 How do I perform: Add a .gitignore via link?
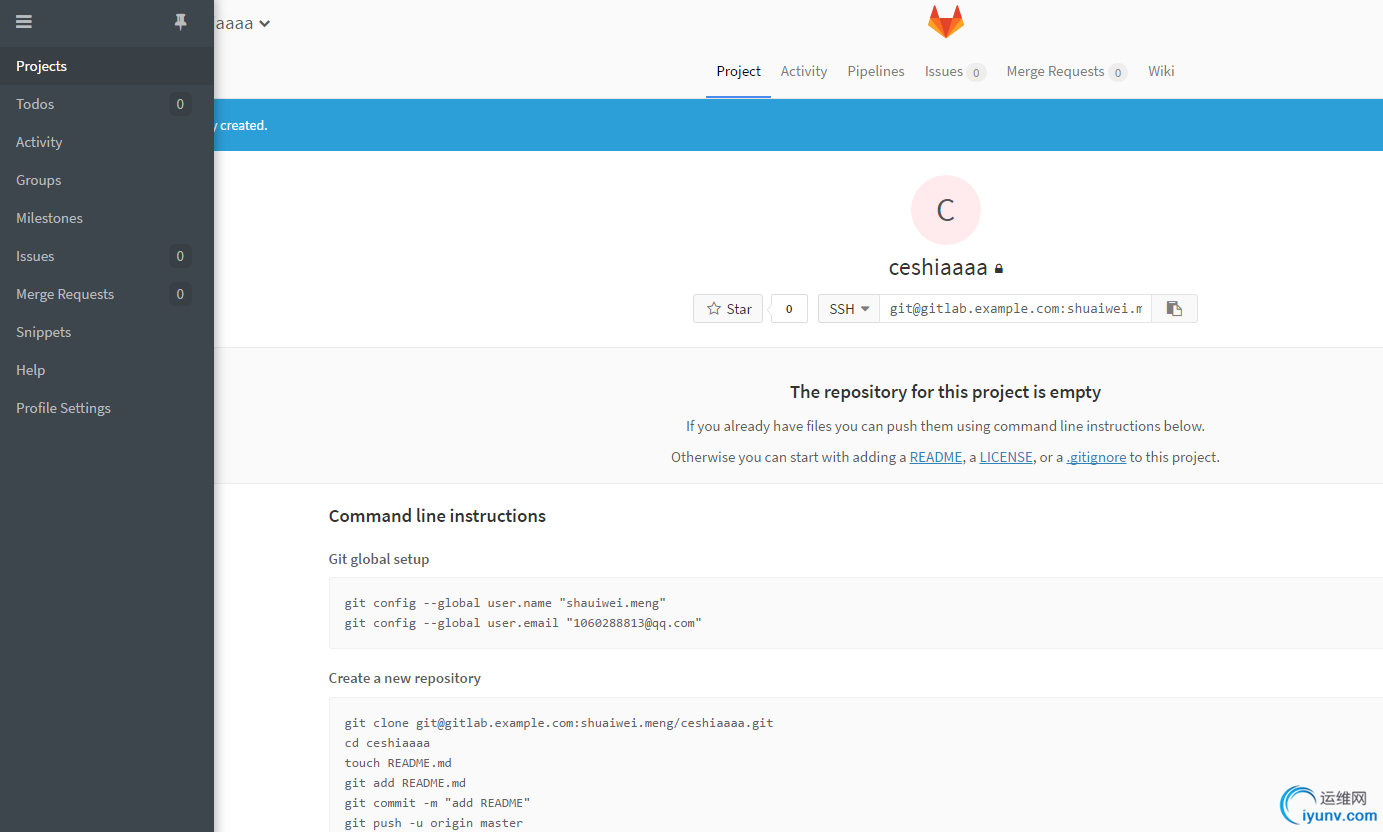click(1096, 457)
